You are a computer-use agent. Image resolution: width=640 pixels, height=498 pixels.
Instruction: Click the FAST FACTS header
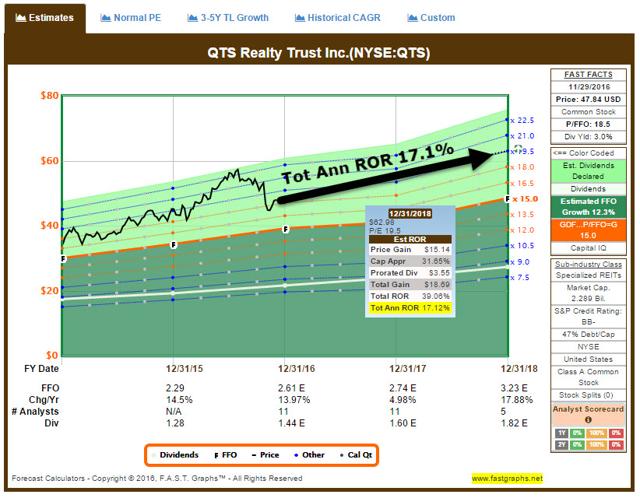[588, 75]
